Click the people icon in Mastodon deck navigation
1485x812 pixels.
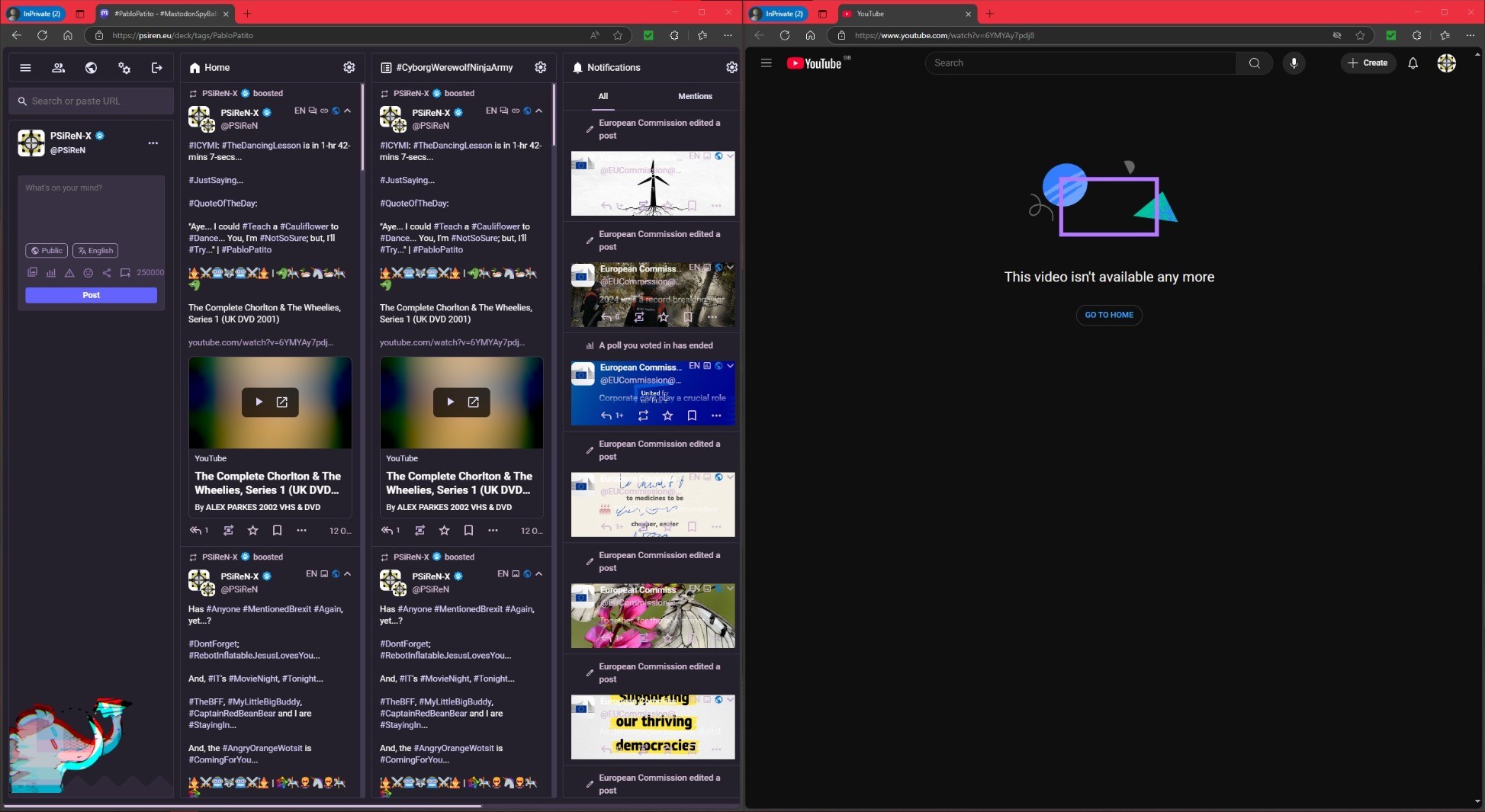pyautogui.click(x=58, y=68)
